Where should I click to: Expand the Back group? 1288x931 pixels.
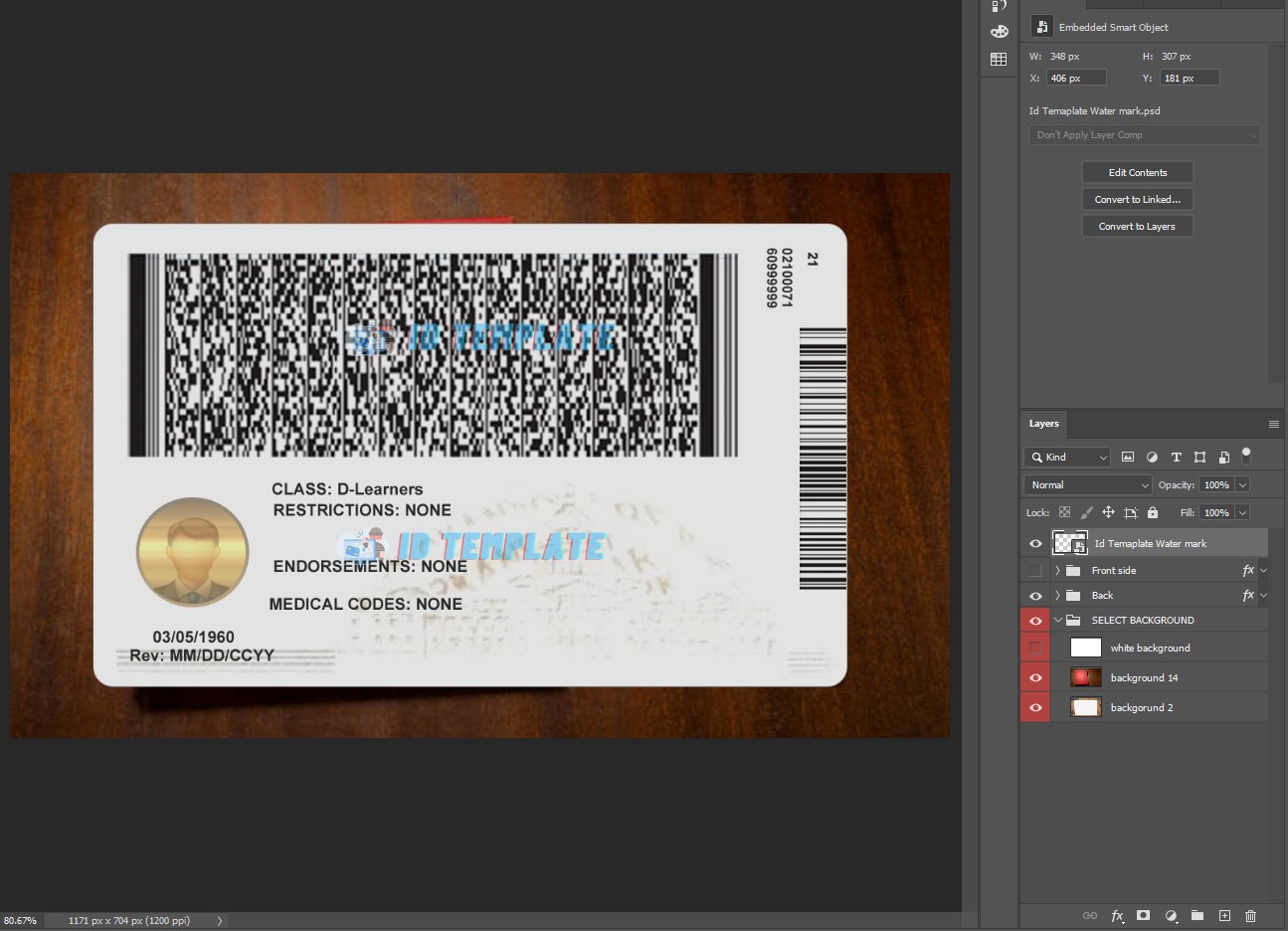tap(1057, 595)
